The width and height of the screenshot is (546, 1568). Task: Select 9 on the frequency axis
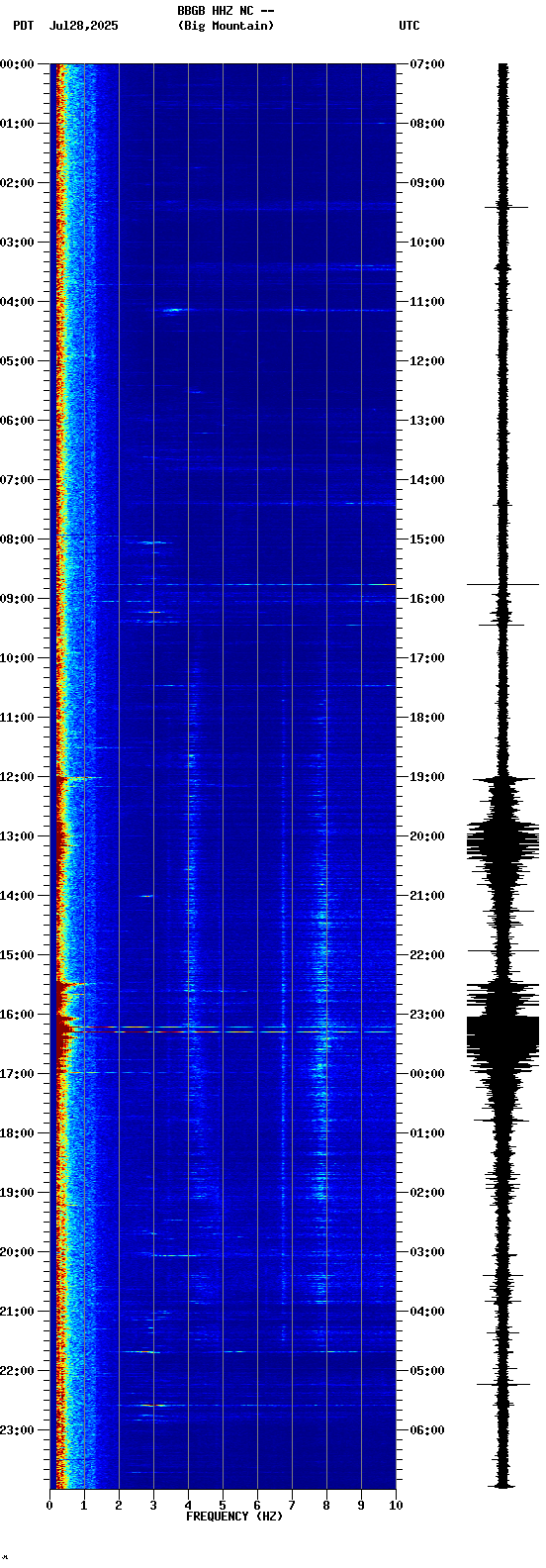tap(361, 1506)
